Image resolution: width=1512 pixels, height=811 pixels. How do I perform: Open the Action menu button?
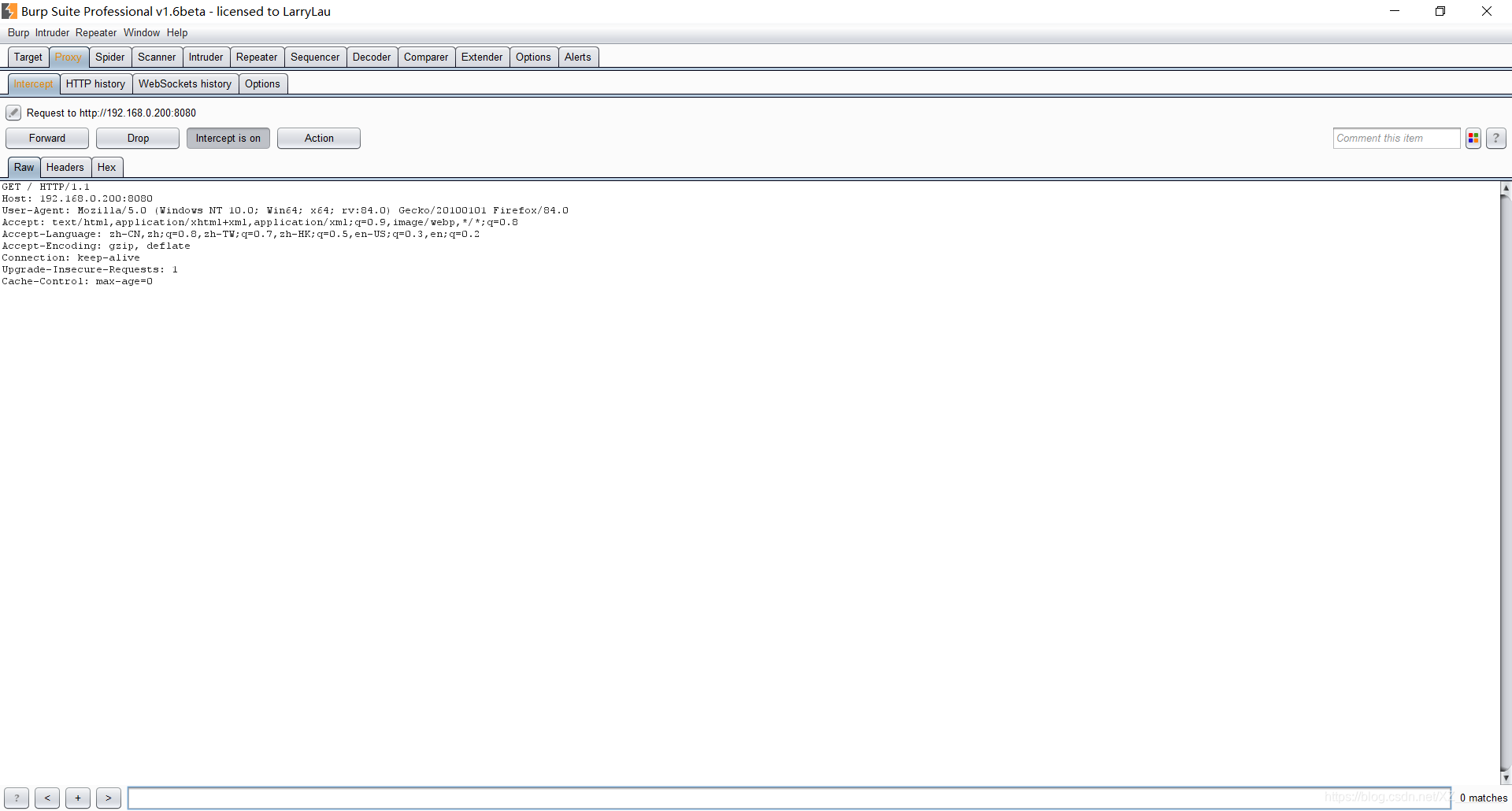(319, 139)
